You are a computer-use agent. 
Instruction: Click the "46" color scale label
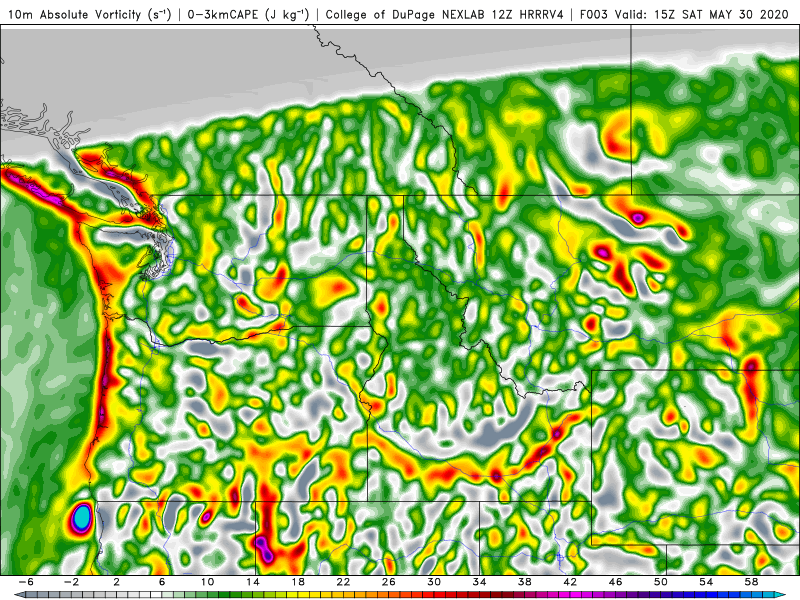(x=615, y=582)
